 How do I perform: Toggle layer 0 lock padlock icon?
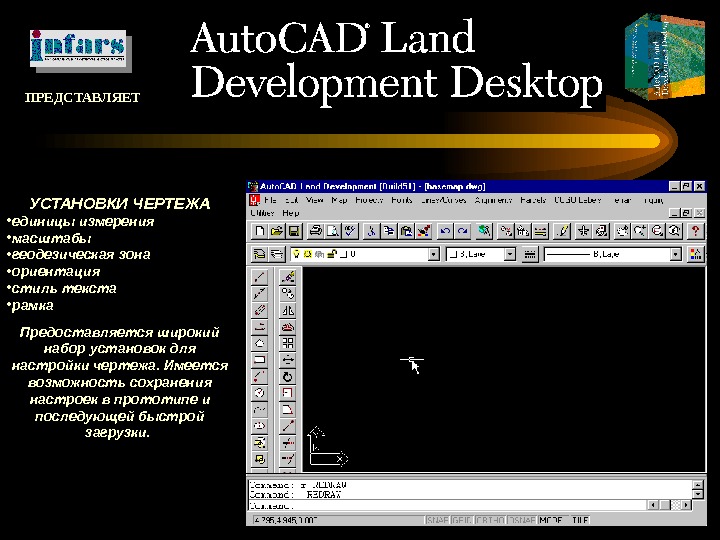tap(332, 254)
